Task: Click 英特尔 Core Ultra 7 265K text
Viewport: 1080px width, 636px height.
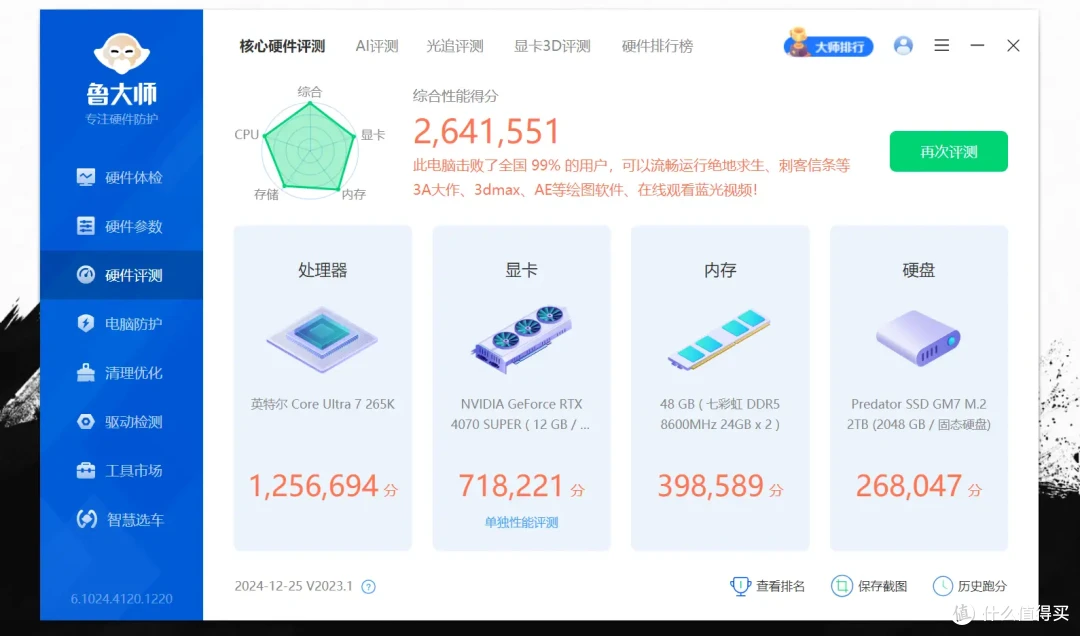Action: pos(322,404)
